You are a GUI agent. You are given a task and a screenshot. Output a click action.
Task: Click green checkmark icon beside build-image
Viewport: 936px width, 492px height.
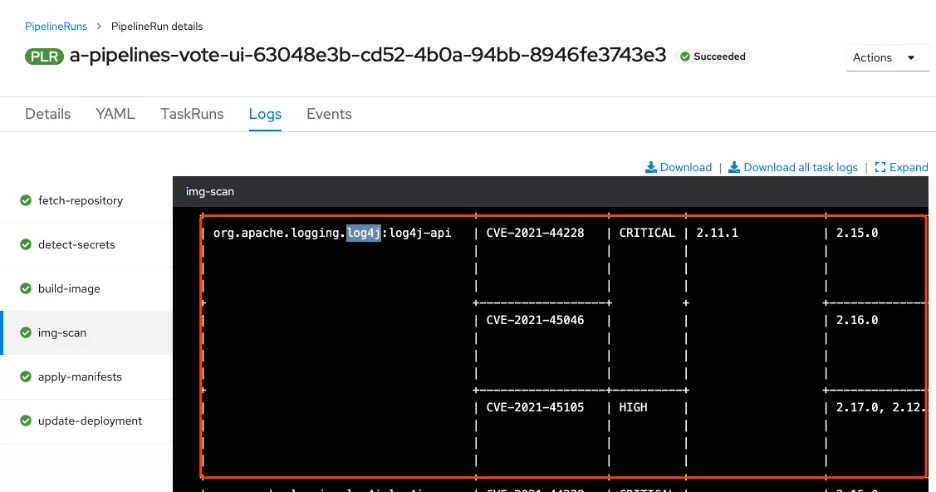click(26, 288)
